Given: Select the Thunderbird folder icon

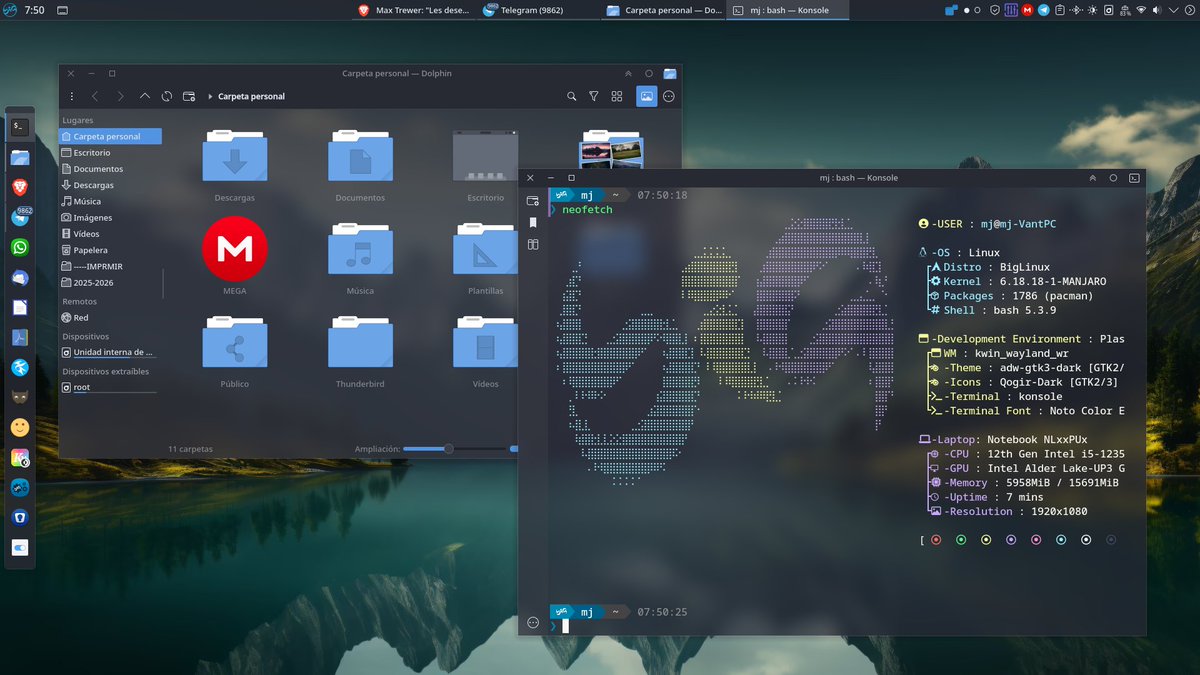Looking at the screenshot, I should [360, 342].
